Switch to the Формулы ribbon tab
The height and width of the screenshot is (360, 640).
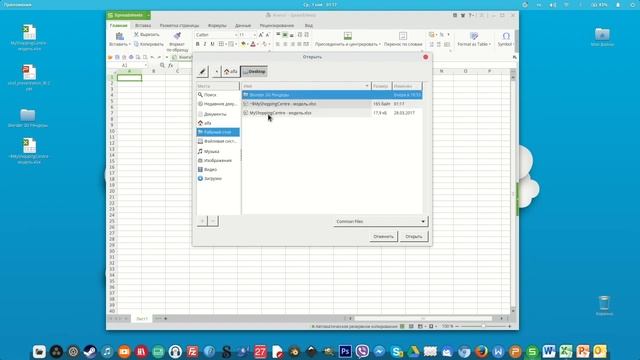pos(217,25)
